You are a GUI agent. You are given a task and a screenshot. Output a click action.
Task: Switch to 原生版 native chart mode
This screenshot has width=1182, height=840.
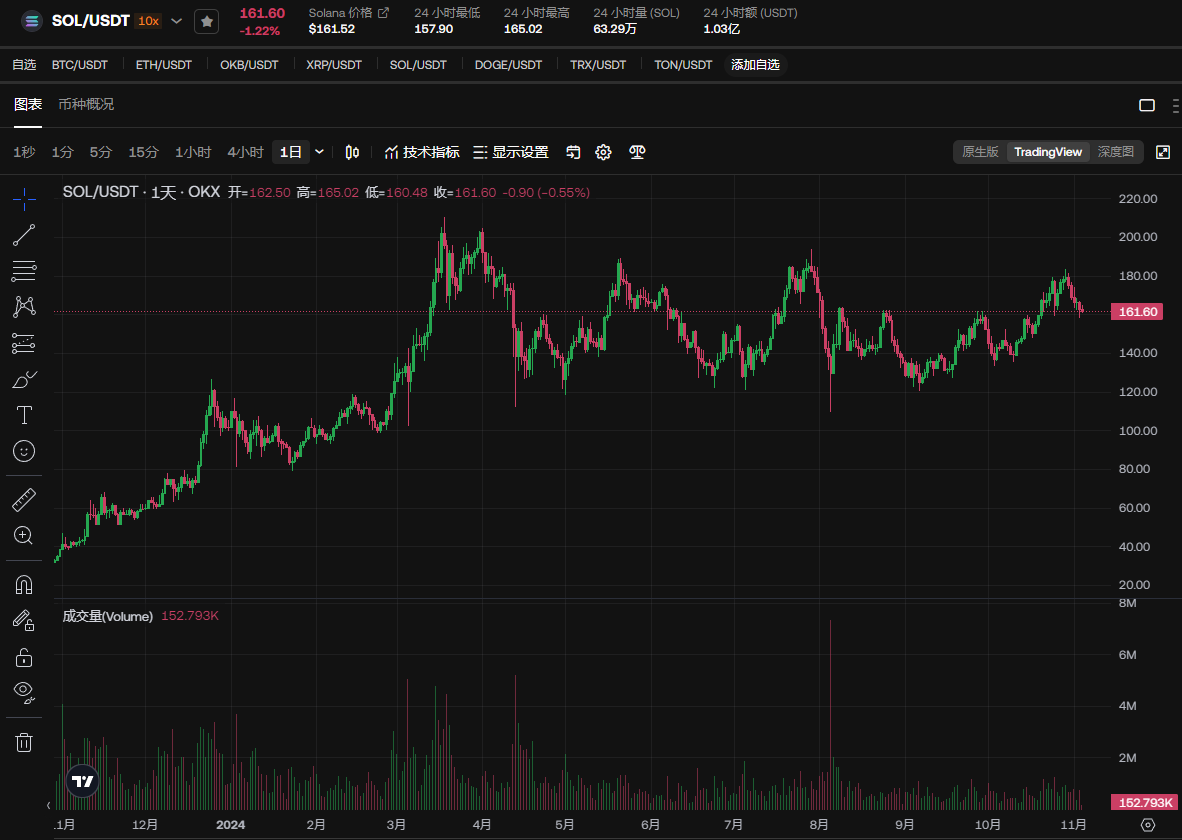coord(980,152)
